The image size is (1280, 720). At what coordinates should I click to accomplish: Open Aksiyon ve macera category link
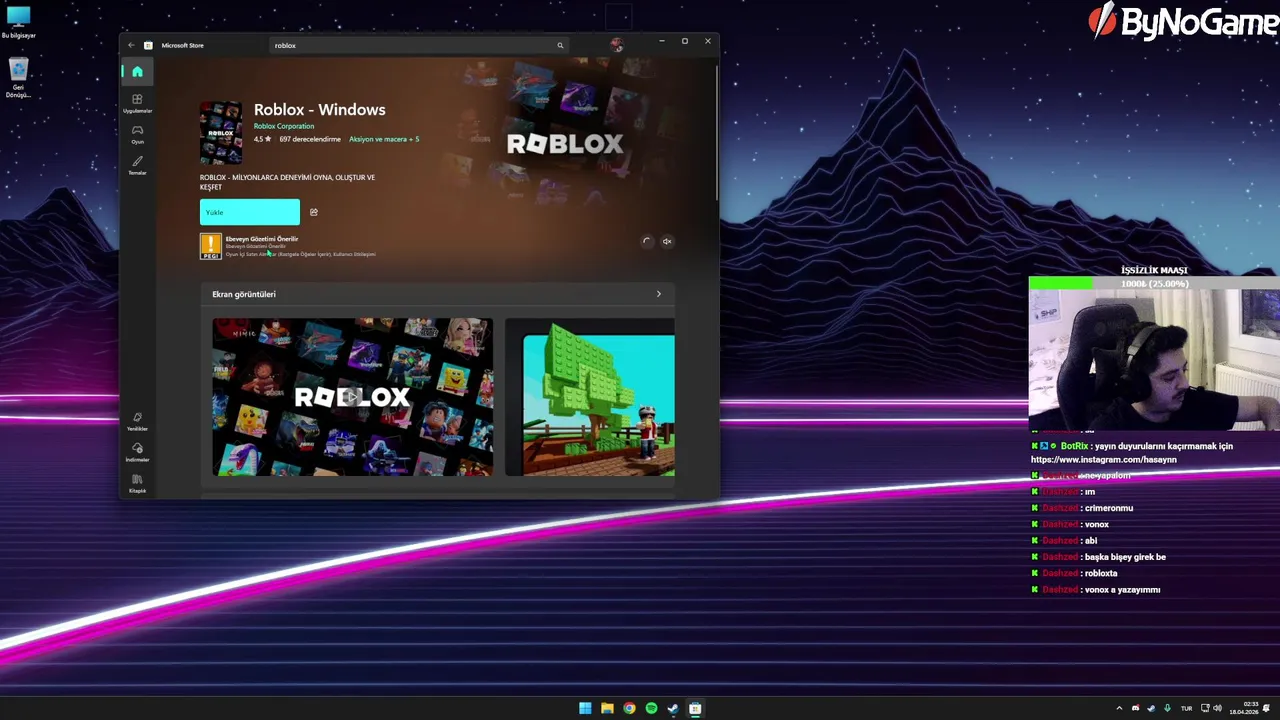click(384, 139)
